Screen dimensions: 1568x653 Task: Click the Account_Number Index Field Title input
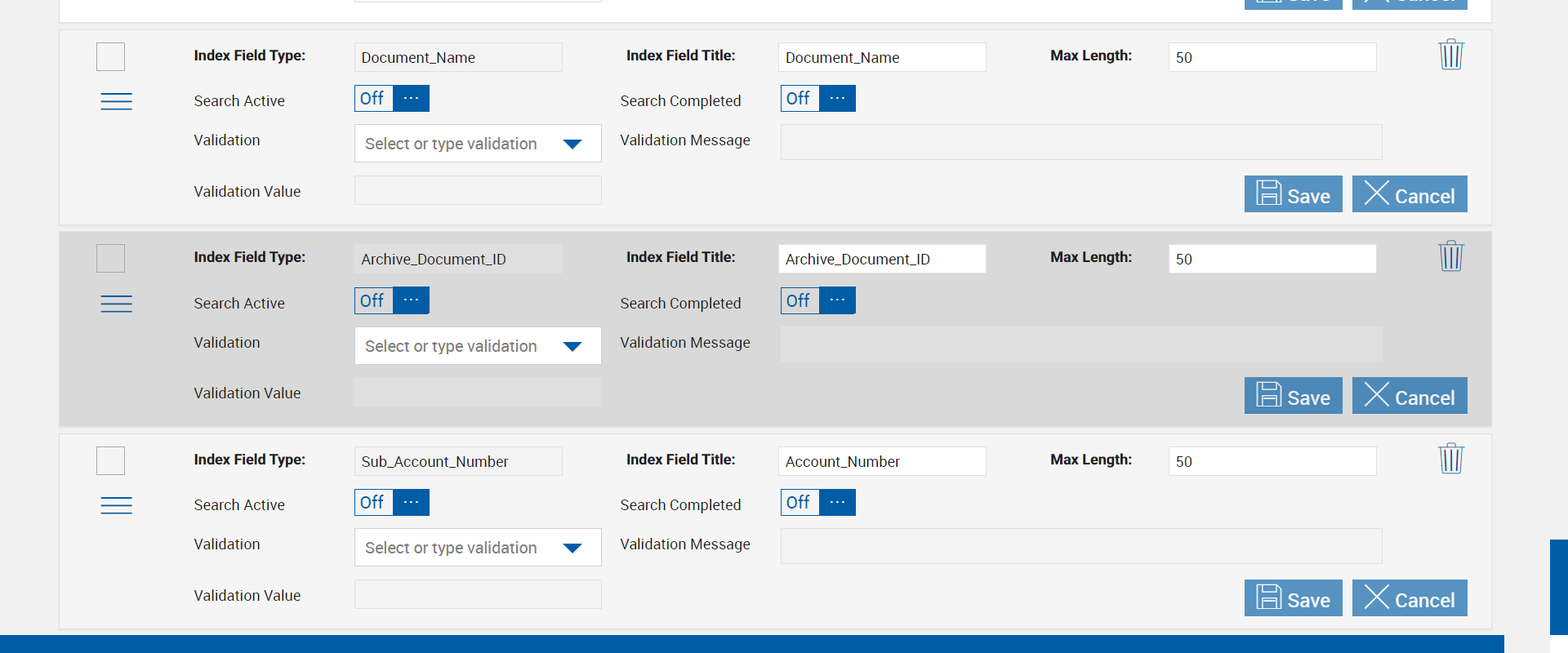[x=881, y=461]
